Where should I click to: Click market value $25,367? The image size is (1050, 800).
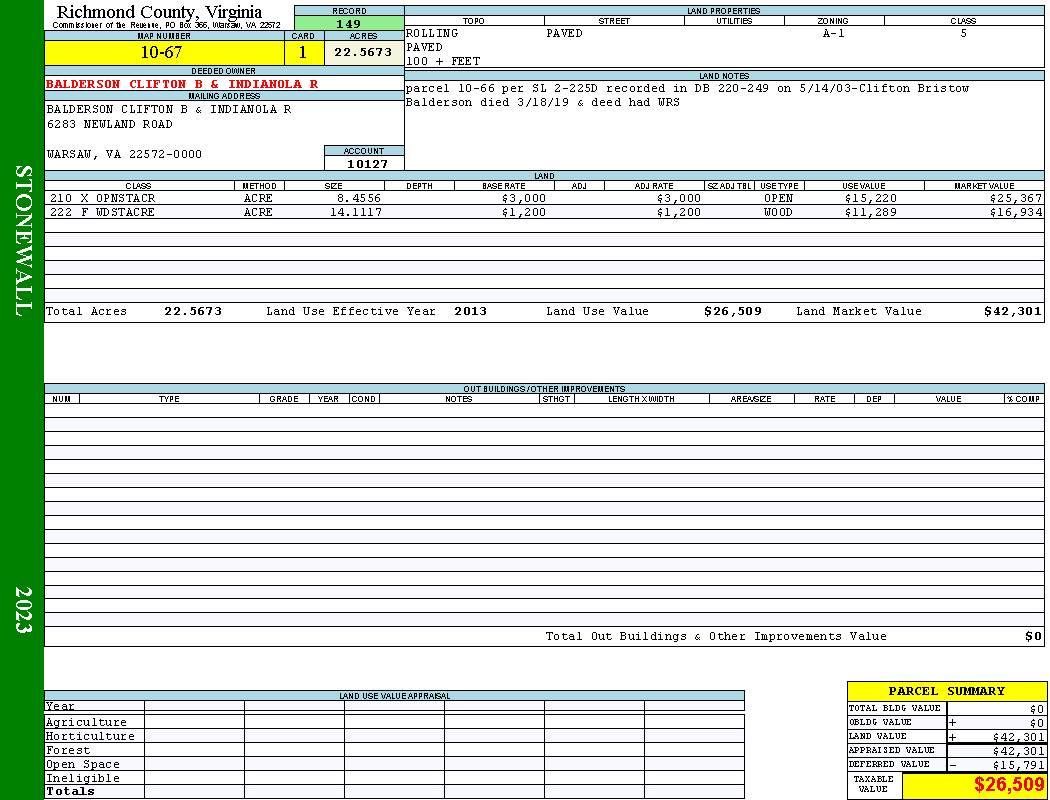point(1016,198)
